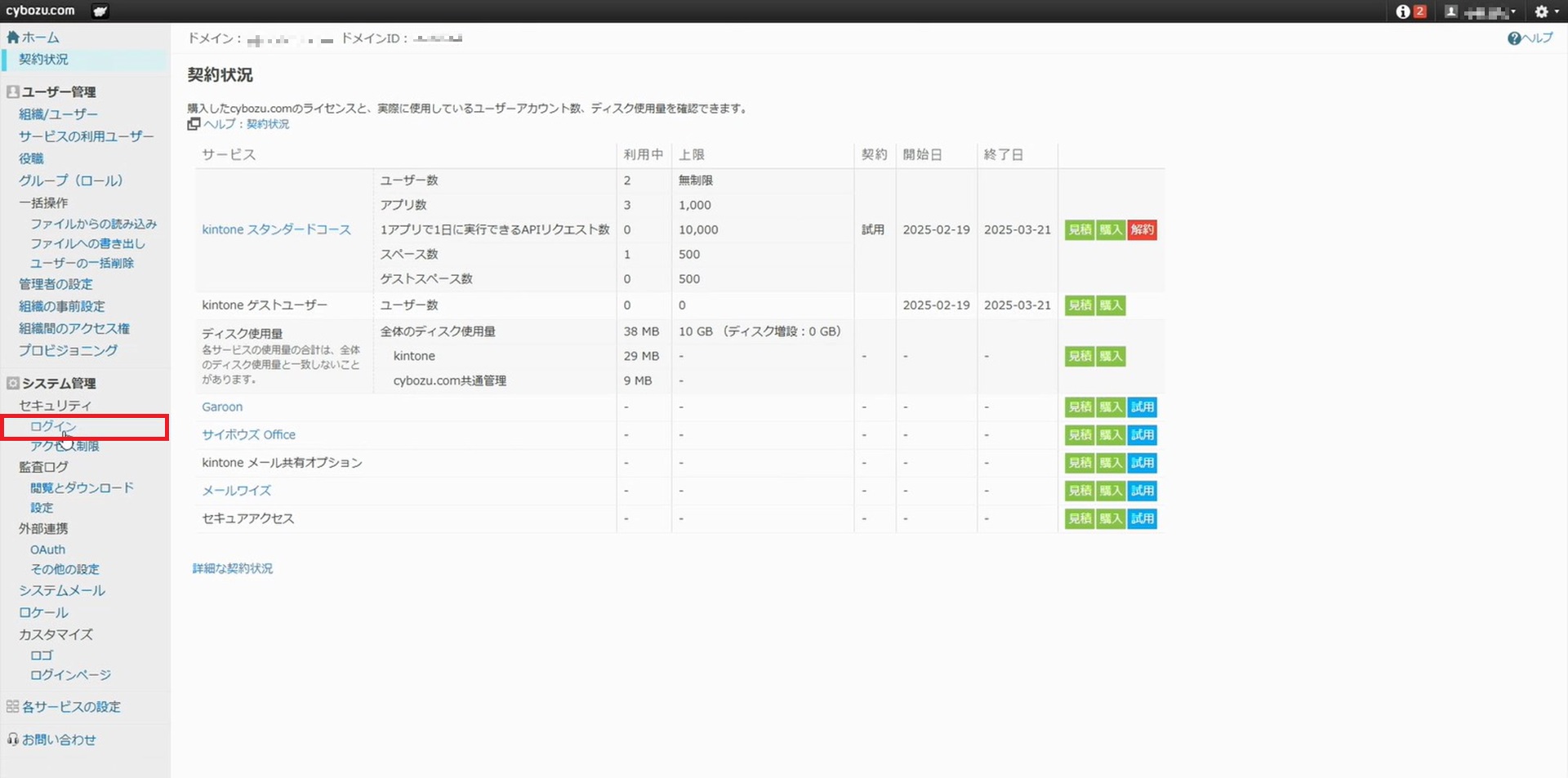Open 組織/ユーザー in the sidebar

click(x=58, y=114)
